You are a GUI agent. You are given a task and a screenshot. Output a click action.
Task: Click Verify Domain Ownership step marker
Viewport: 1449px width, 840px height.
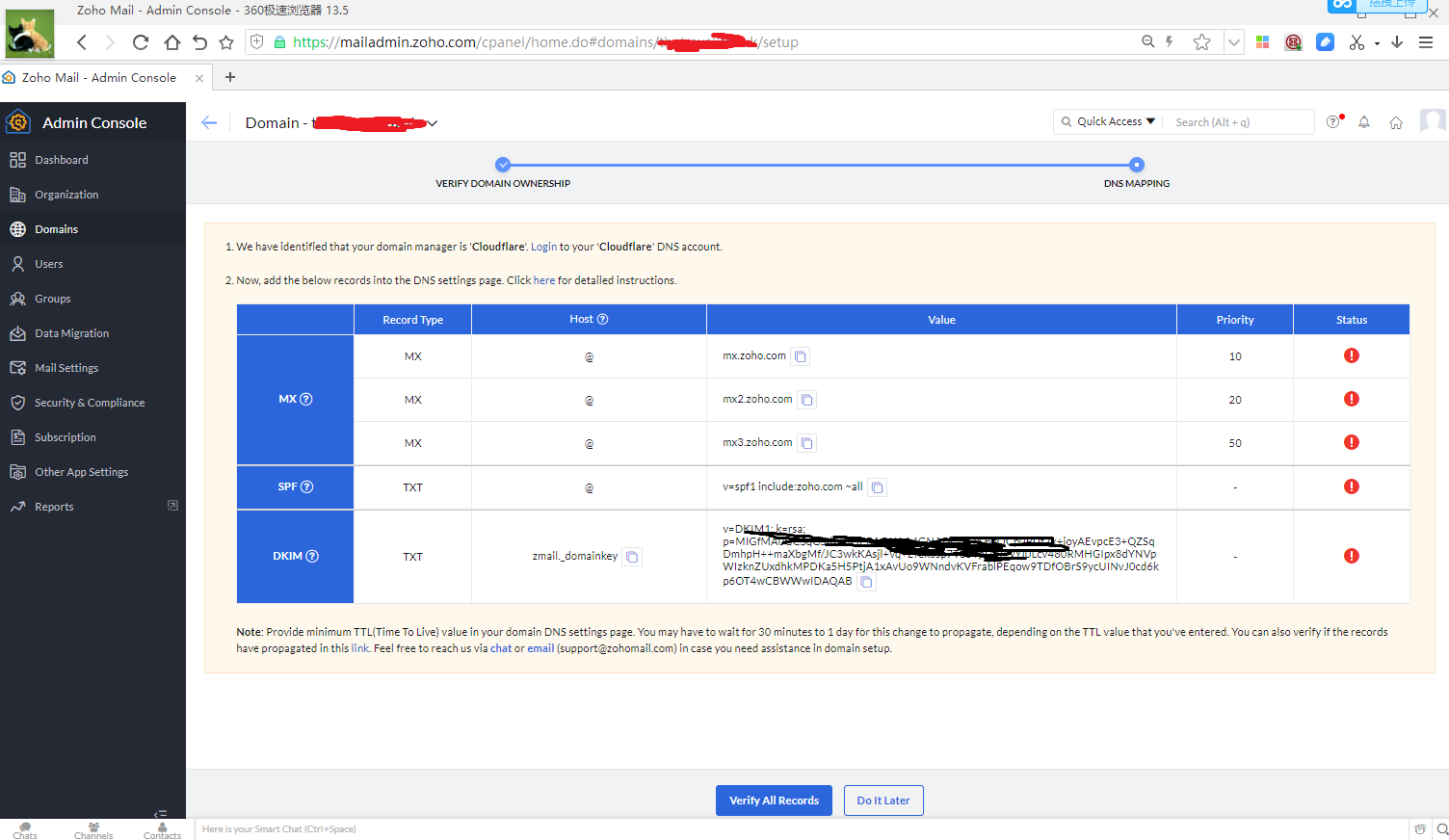click(502, 165)
